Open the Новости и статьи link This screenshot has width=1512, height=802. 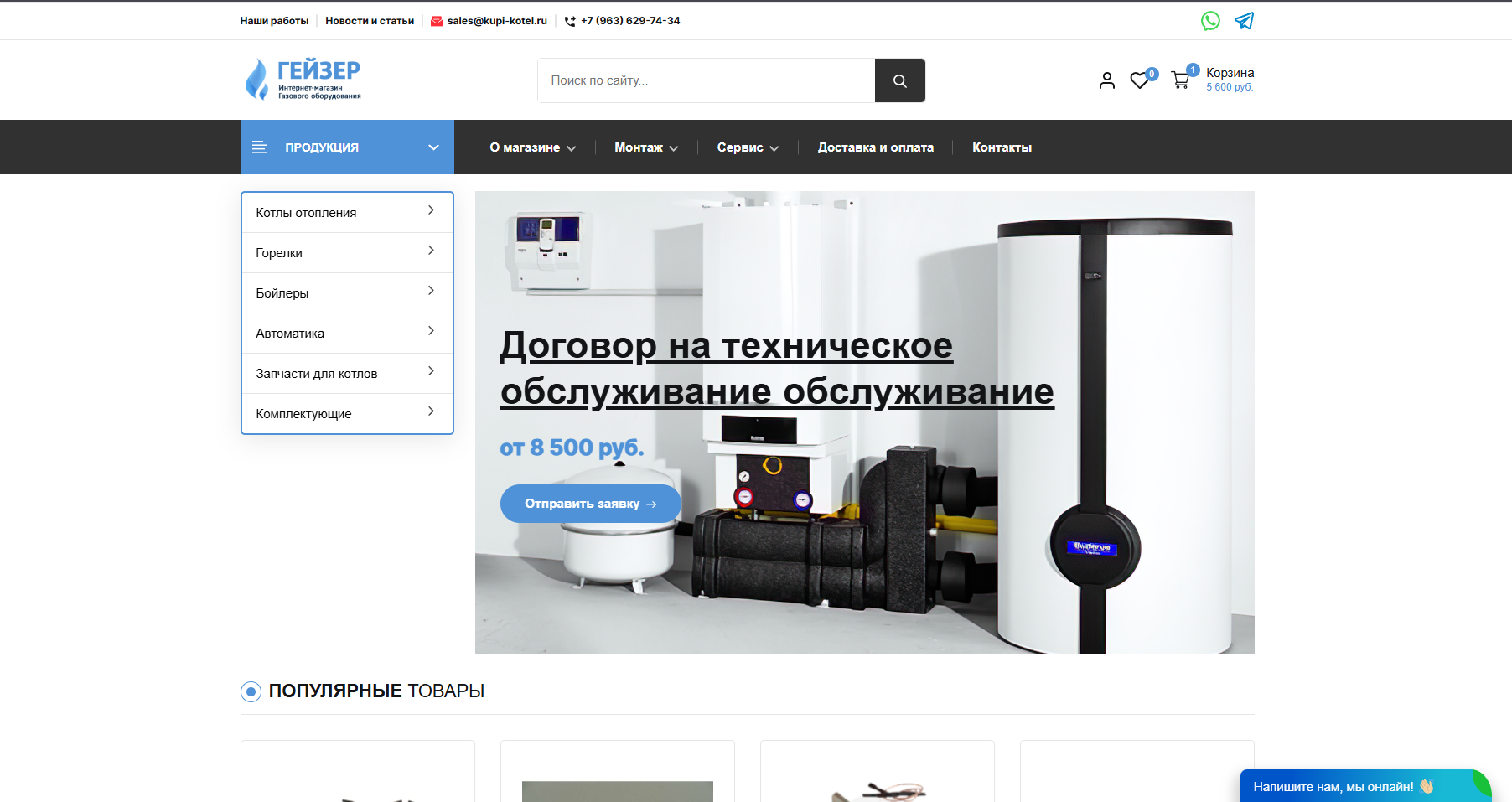click(370, 20)
